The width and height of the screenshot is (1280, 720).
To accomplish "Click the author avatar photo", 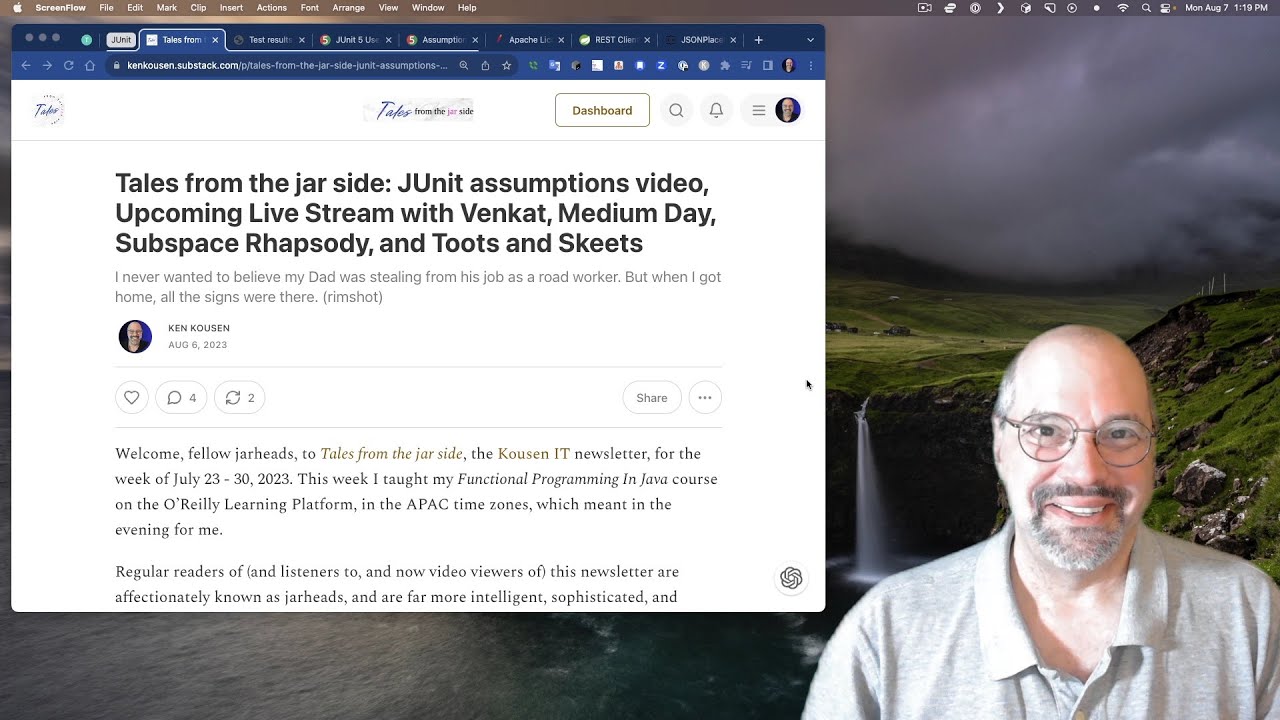I will [135, 337].
